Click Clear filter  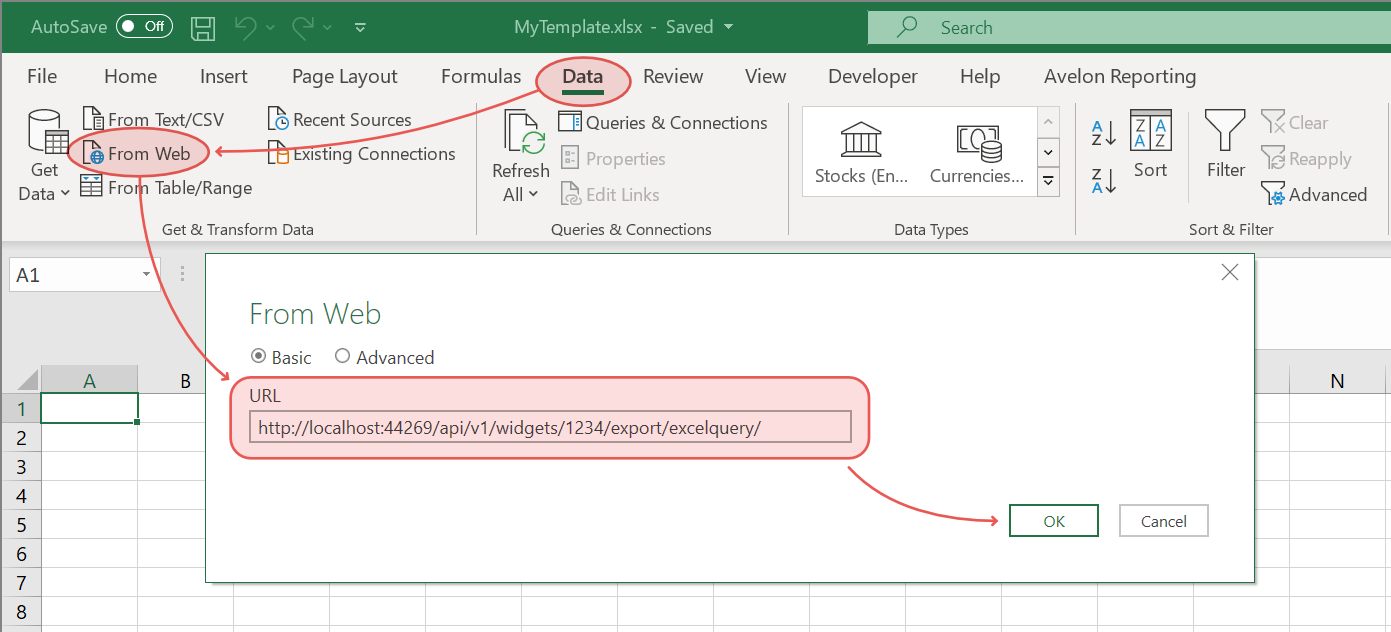[1295, 123]
